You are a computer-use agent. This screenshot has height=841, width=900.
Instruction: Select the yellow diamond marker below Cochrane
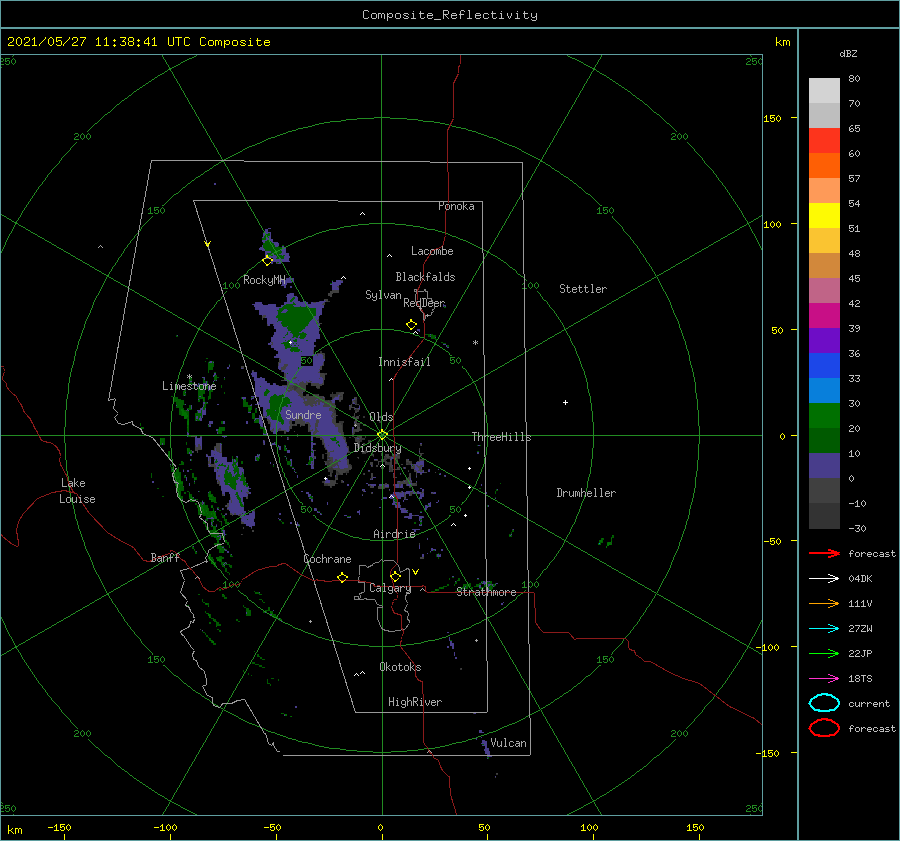pos(342,578)
